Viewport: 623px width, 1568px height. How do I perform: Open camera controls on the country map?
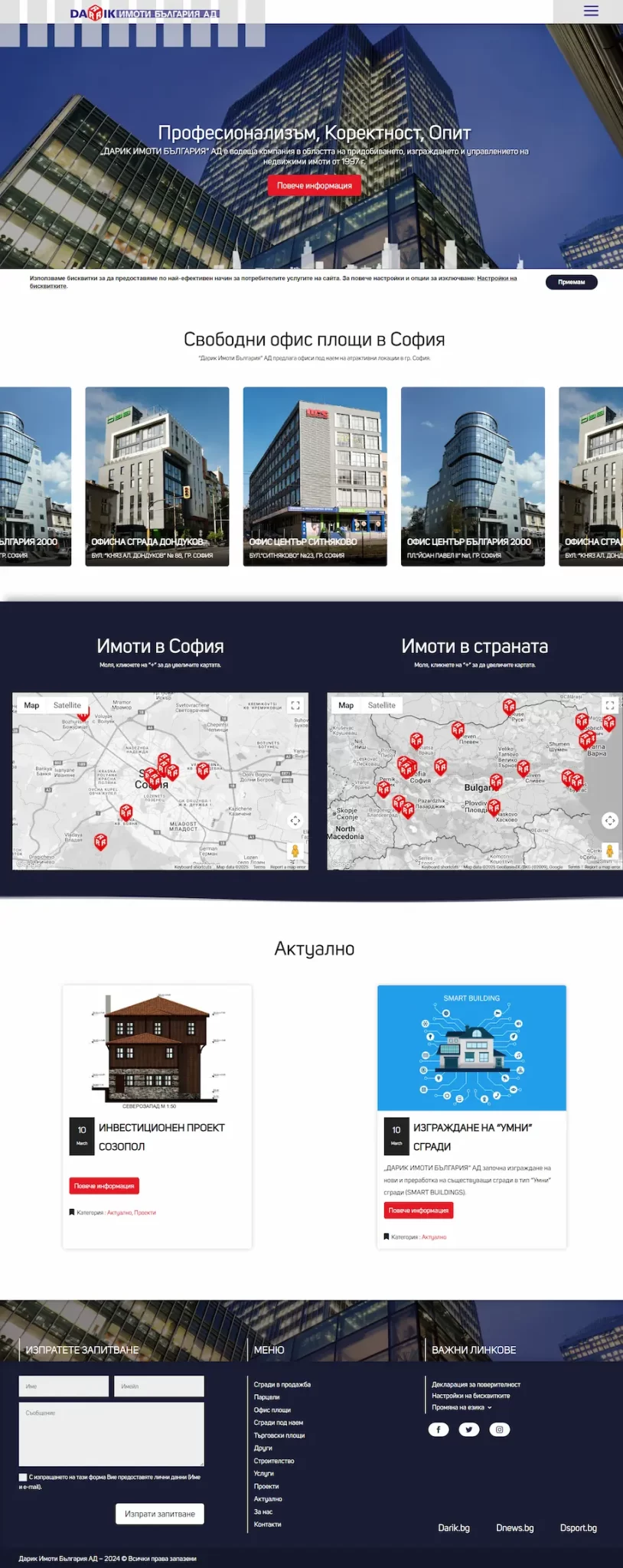coord(609,820)
